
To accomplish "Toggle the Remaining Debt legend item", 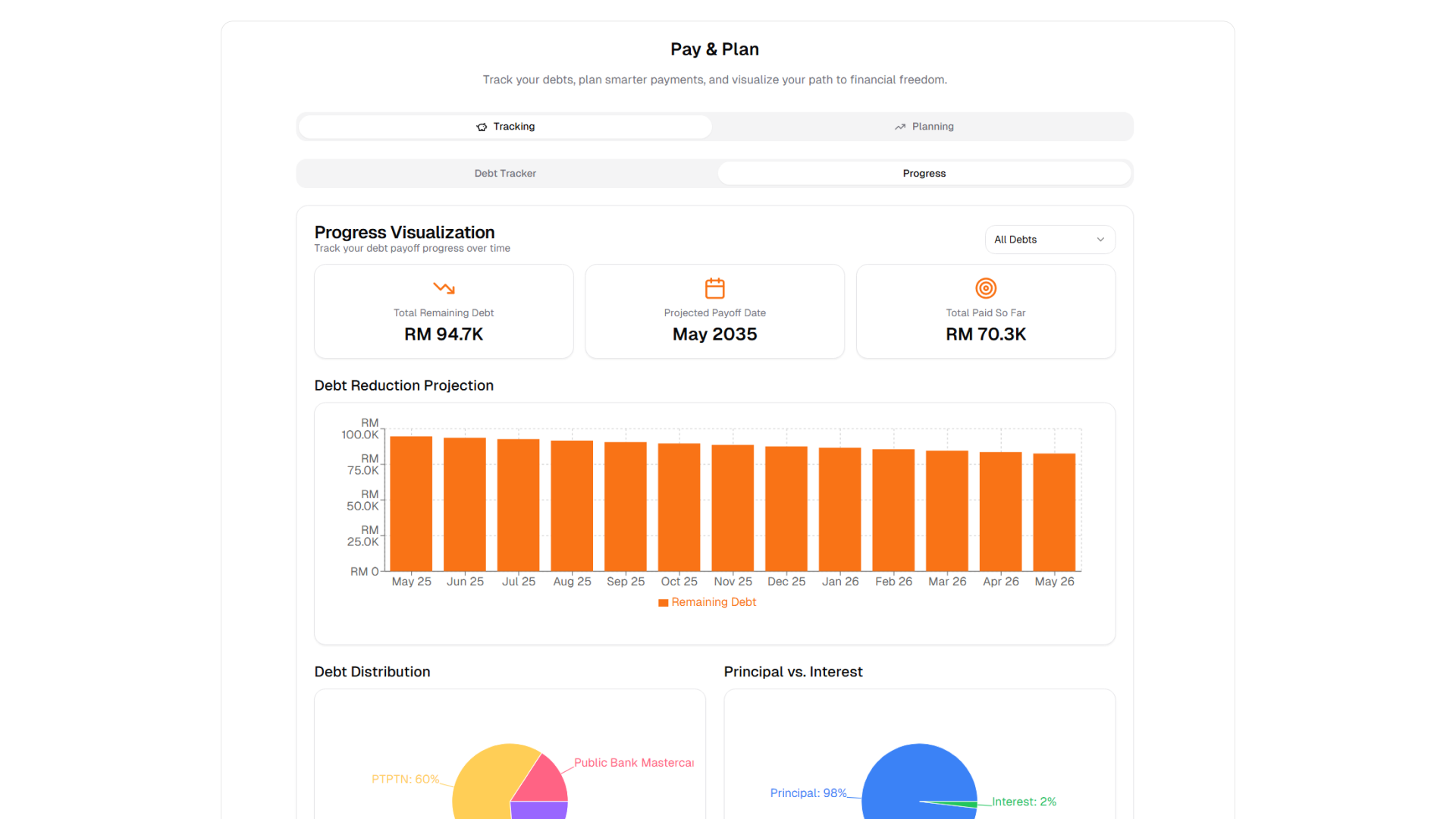I will tap(707, 602).
